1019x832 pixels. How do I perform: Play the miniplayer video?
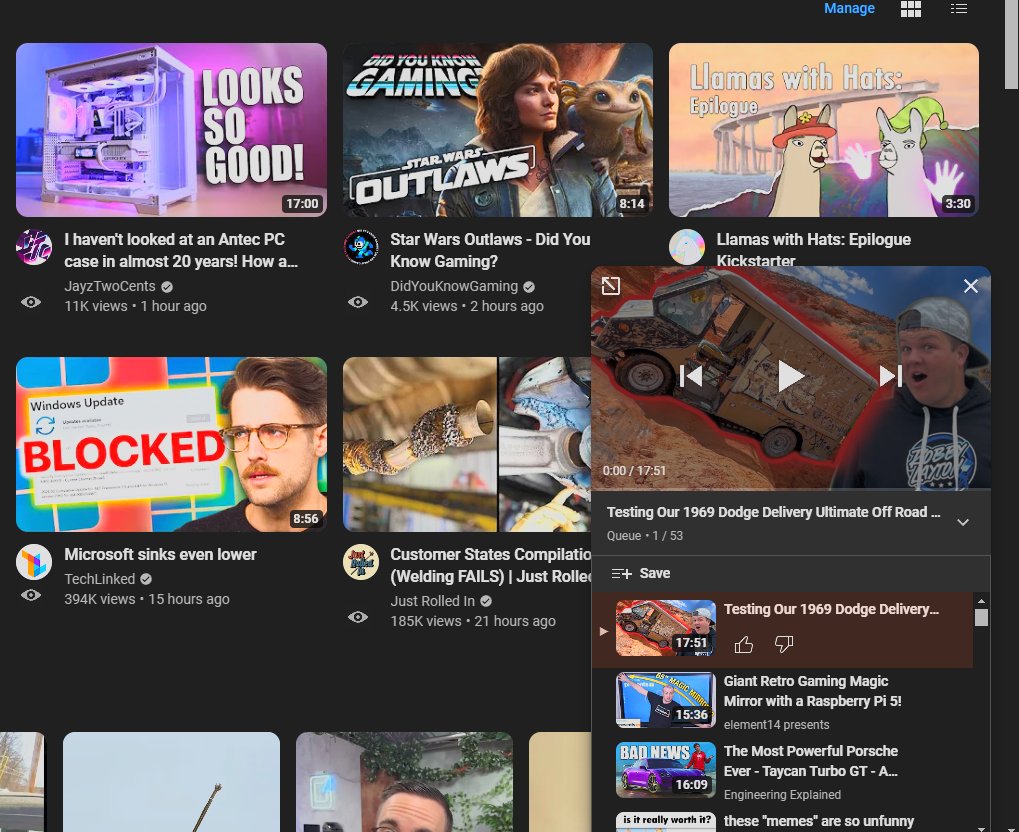pyautogui.click(x=790, y=376)
